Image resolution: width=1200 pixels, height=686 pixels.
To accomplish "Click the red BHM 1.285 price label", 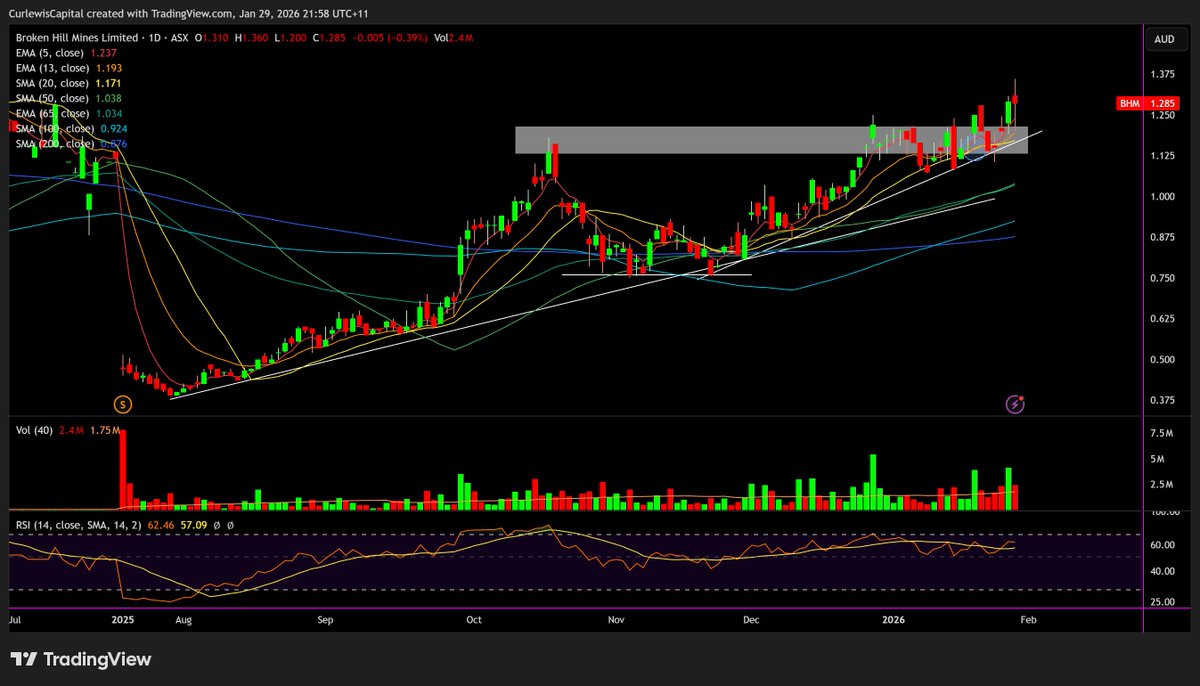I will click(1148, 103).
